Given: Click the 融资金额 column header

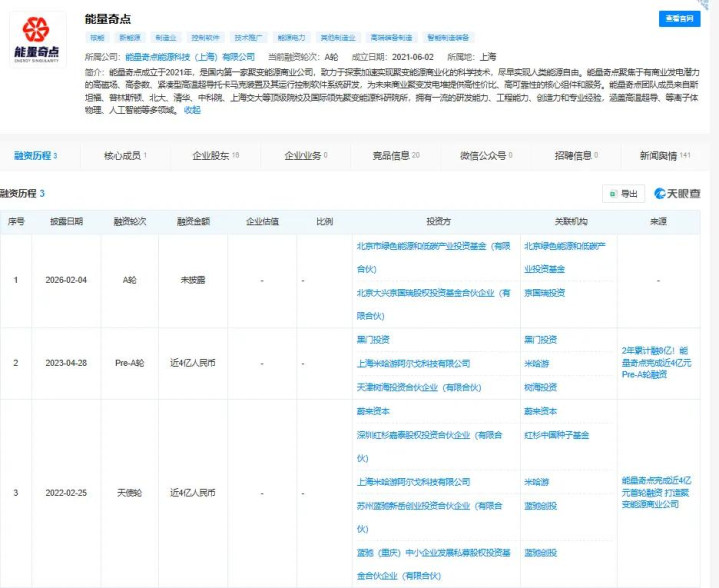Looking at the screenshot, I should pyautogui.click(x=193, y=222).
